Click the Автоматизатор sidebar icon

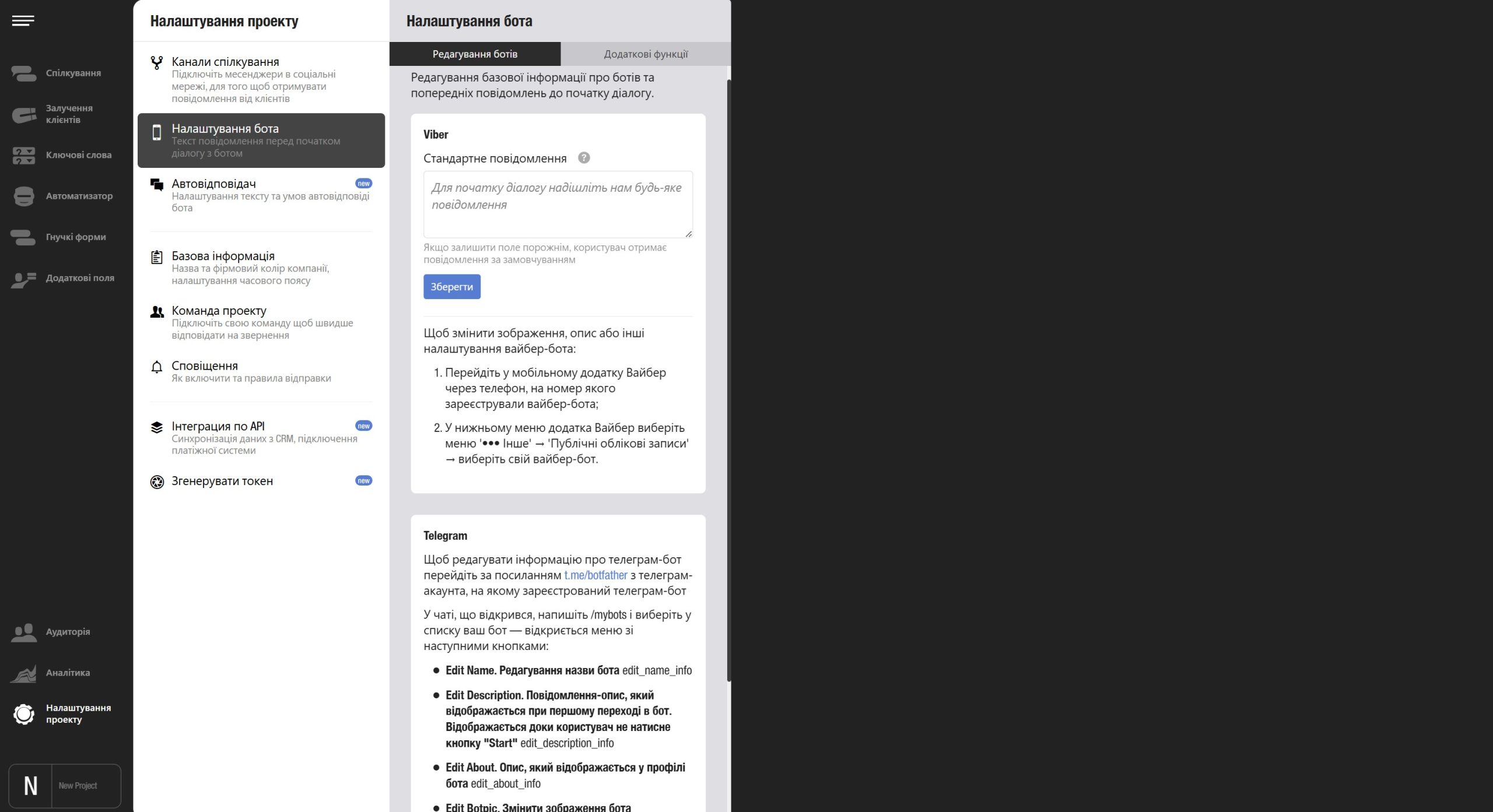24,196
